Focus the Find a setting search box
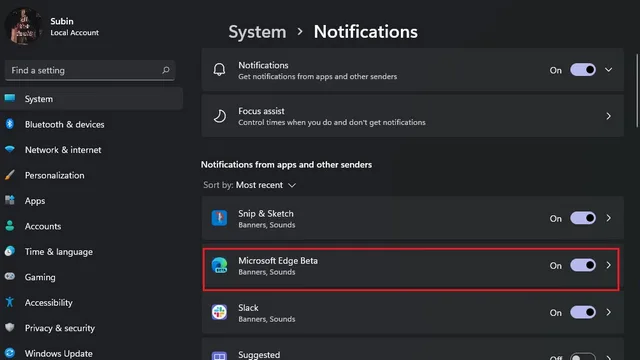Image resolution: width=640 pixels, height=360 pixels. coord(90,70)
